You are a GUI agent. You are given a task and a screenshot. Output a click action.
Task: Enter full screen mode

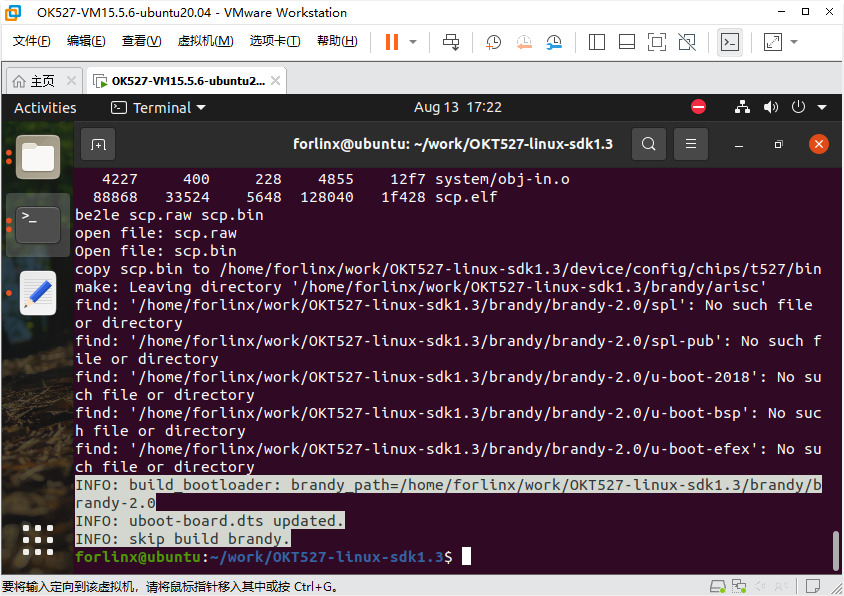pyautogui.click(x=657, y=42)
